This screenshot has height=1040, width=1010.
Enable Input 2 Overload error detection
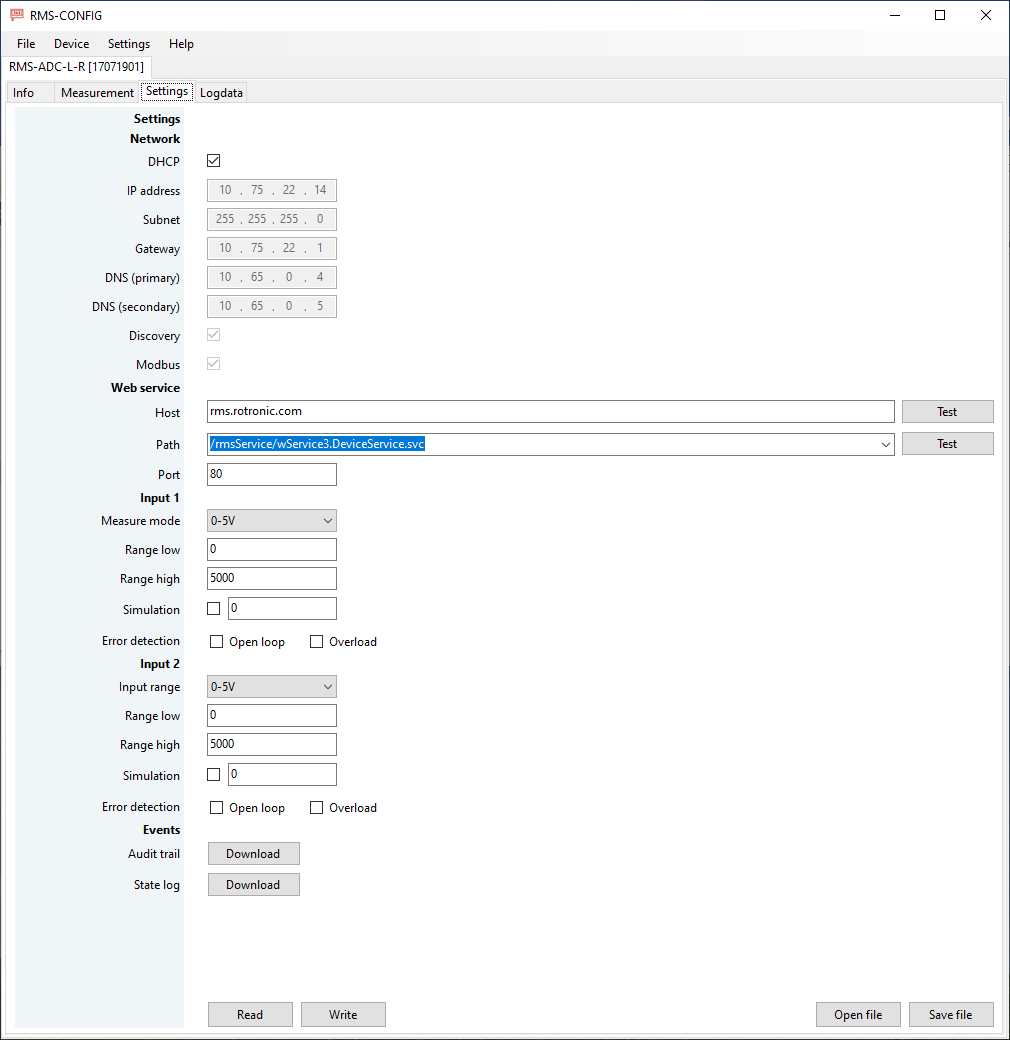pos(316,807)
